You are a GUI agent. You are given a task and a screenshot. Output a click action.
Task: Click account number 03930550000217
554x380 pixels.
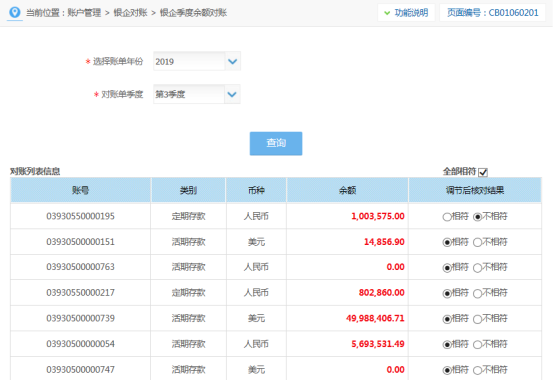click(81, 293)
